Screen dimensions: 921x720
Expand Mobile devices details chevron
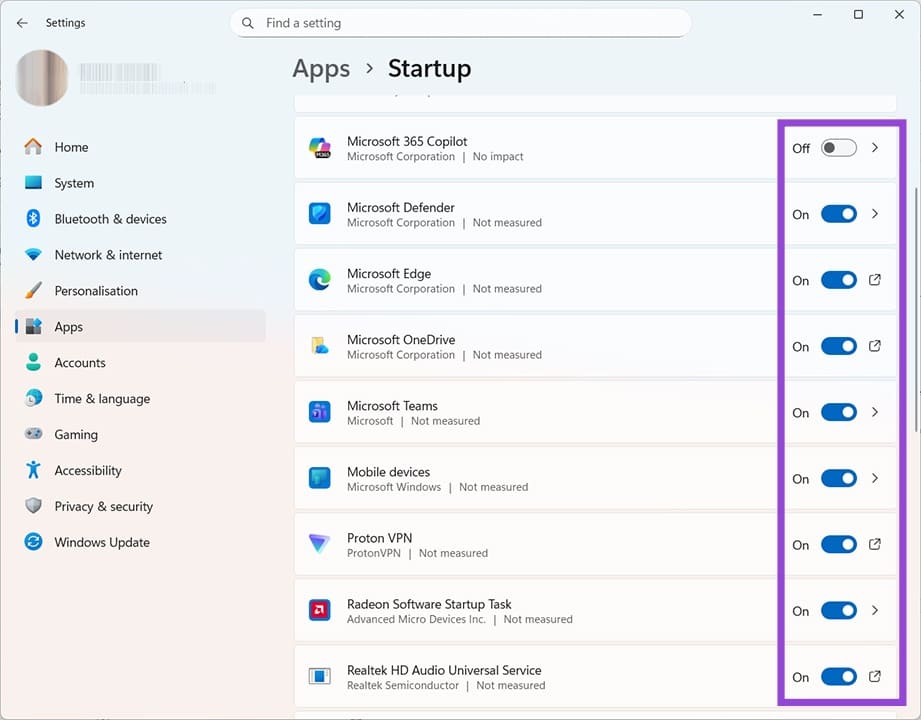875,478
